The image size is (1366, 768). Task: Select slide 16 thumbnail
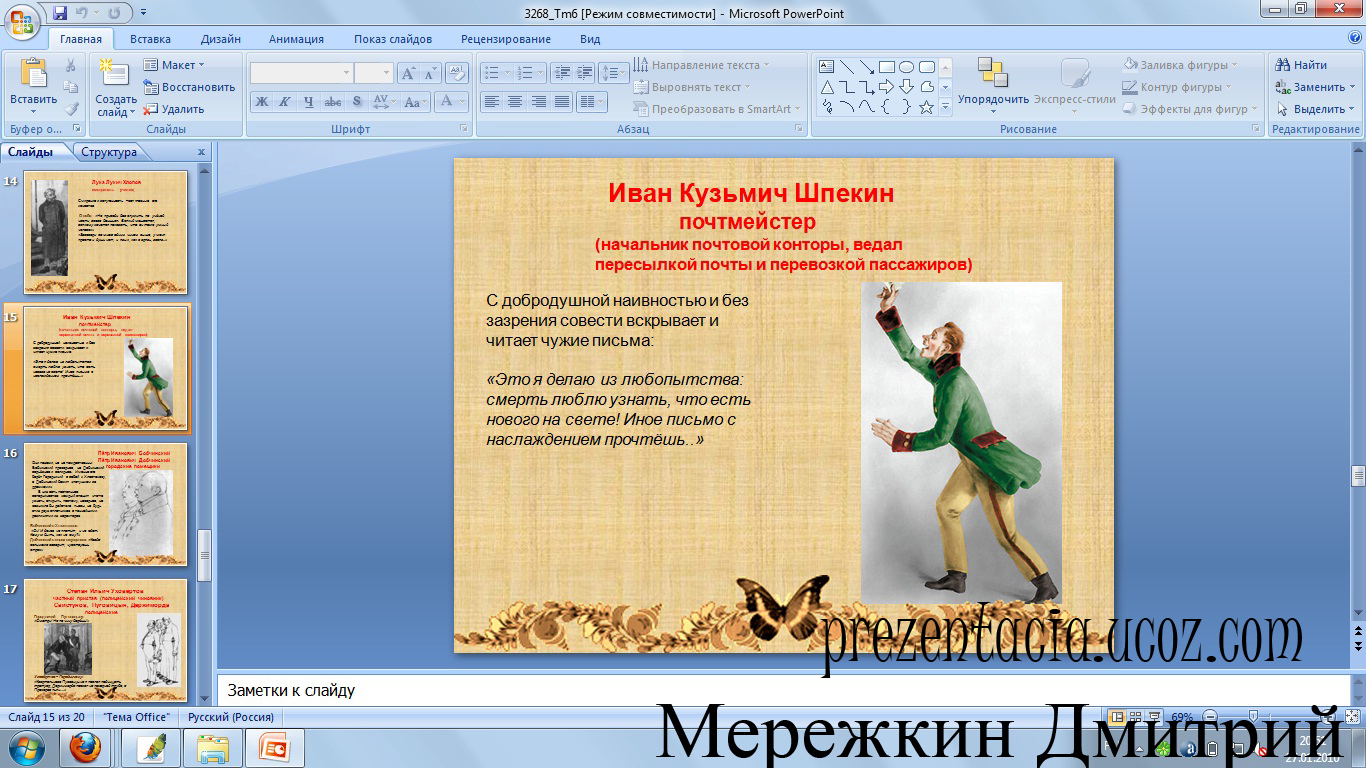click(105, 504)
